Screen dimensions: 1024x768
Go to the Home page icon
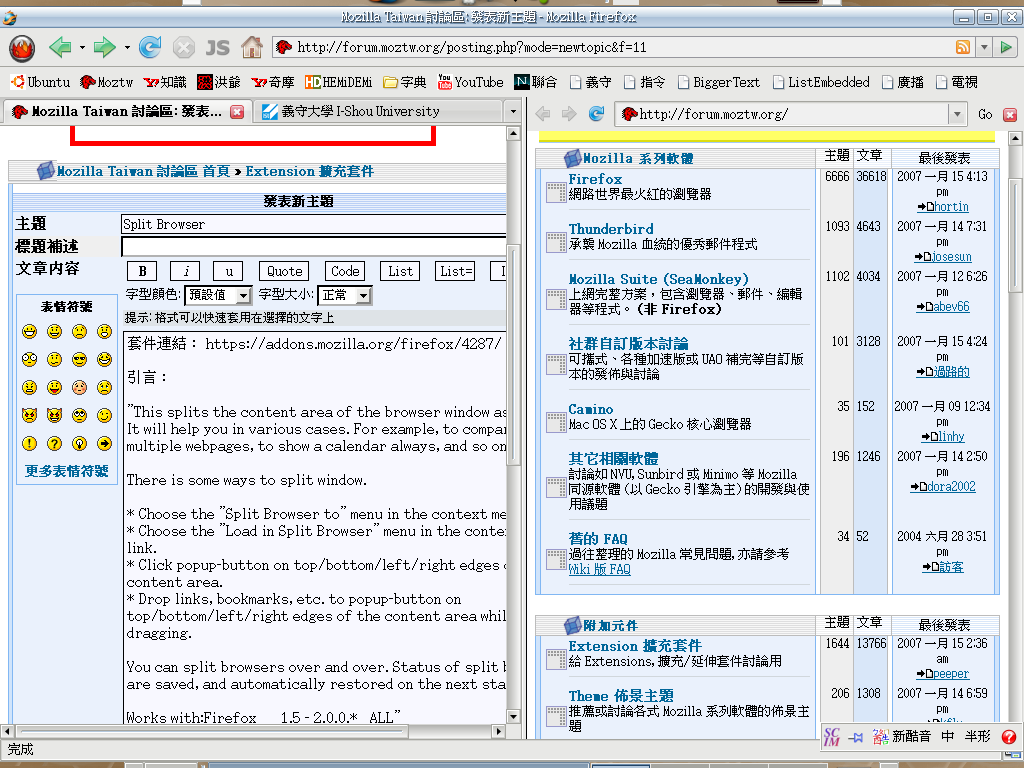click(x=252, y=47)
